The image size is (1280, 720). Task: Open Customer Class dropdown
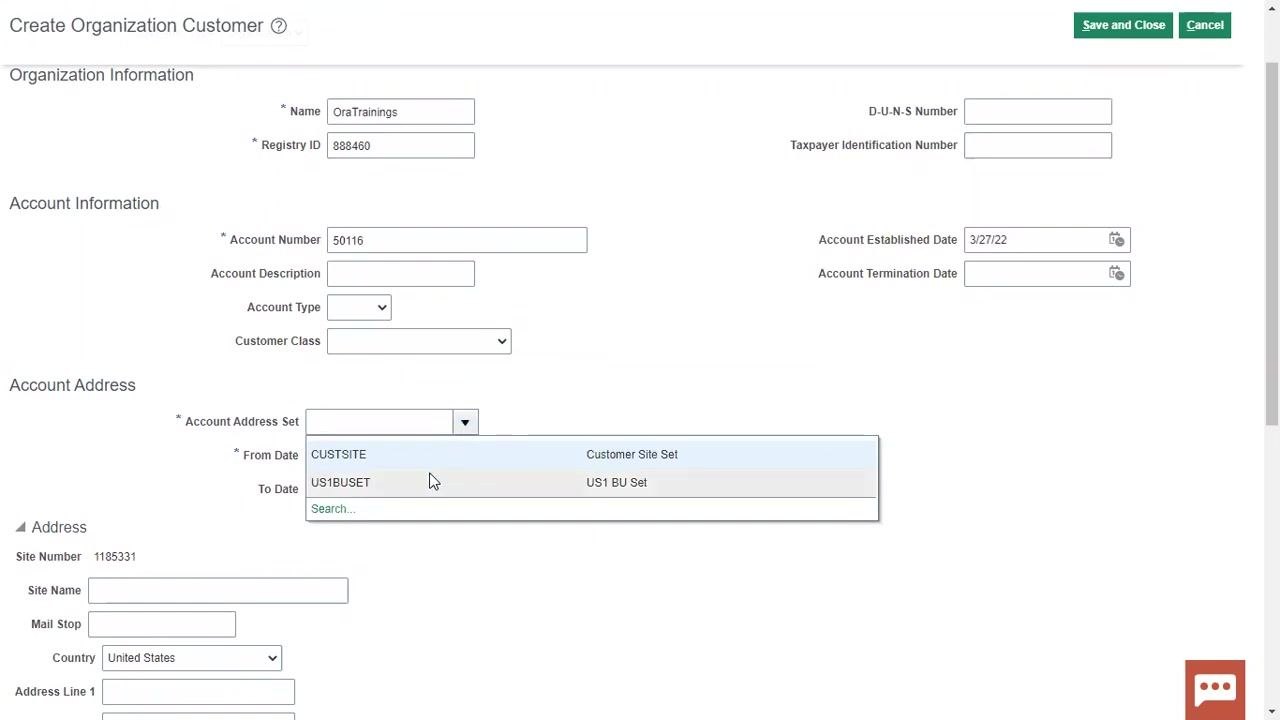[419, 341]
